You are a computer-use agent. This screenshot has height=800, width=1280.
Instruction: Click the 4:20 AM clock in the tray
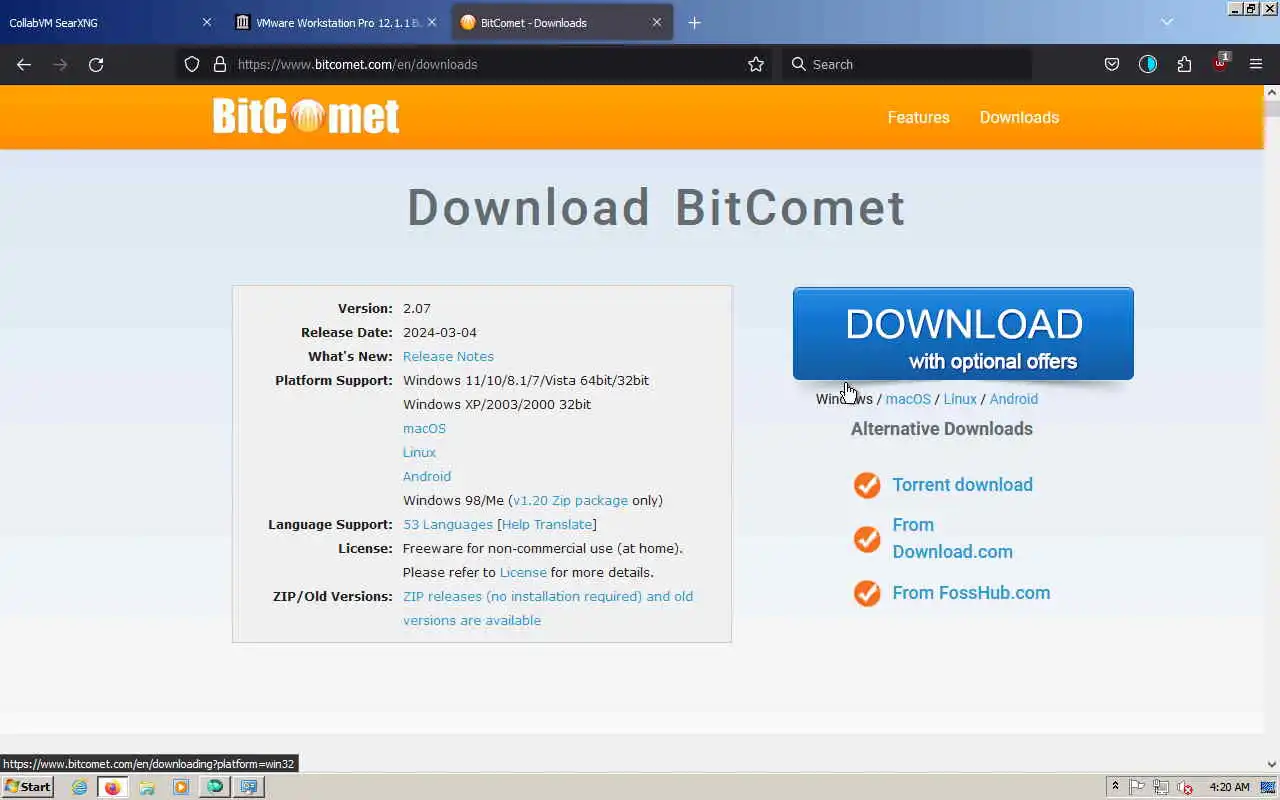point(1229,787)
